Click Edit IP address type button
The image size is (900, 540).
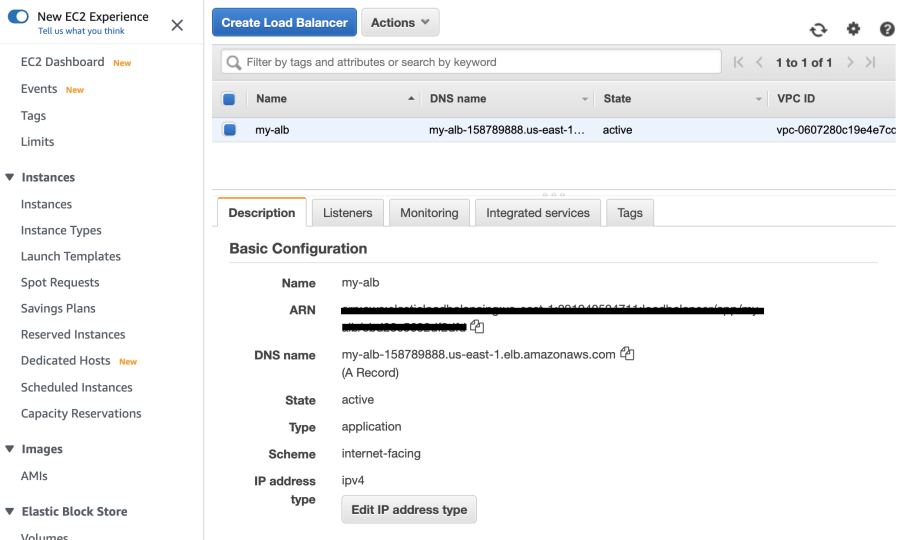click(409, 510)
